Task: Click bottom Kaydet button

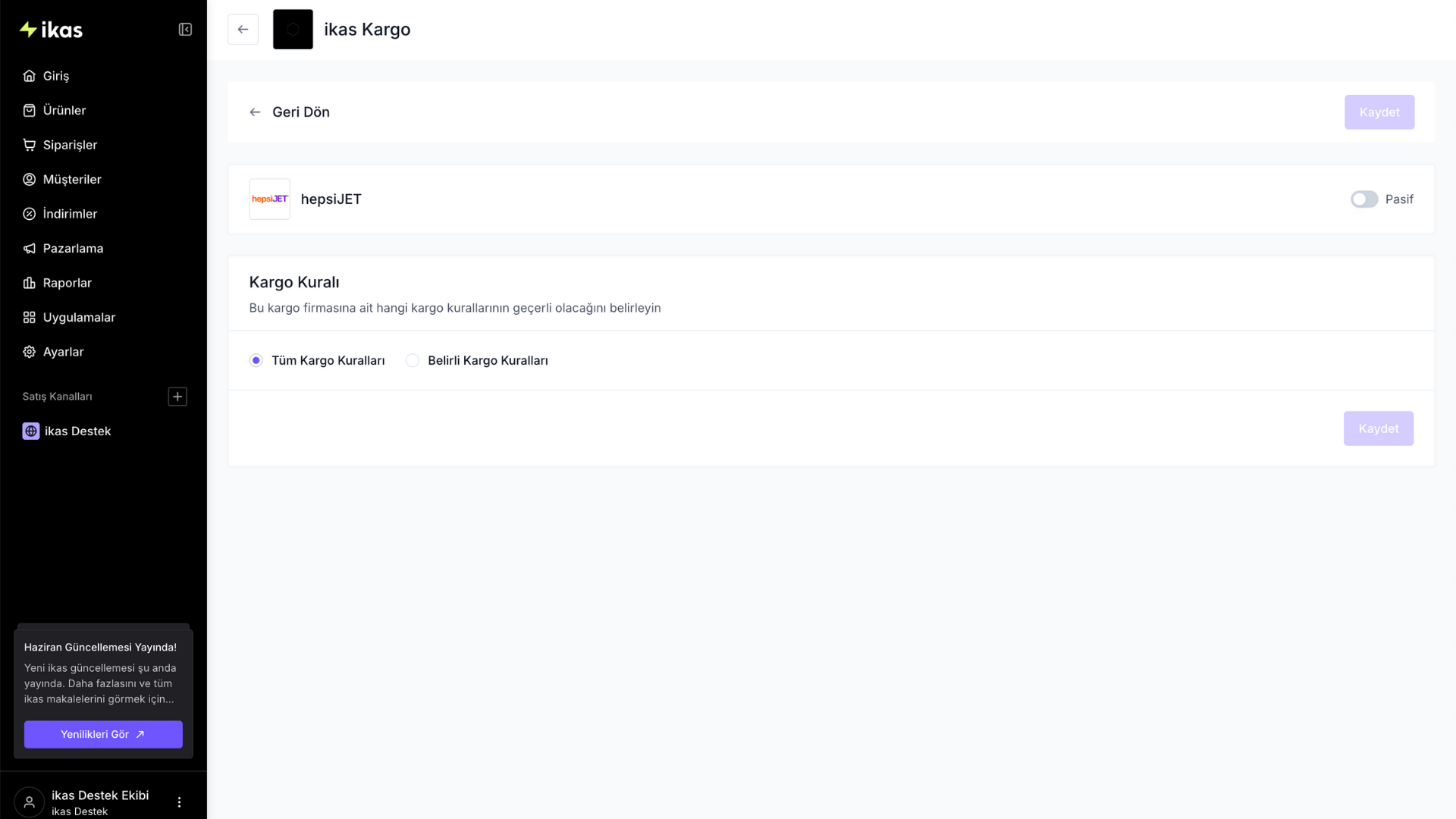Action: [1378, 428]
